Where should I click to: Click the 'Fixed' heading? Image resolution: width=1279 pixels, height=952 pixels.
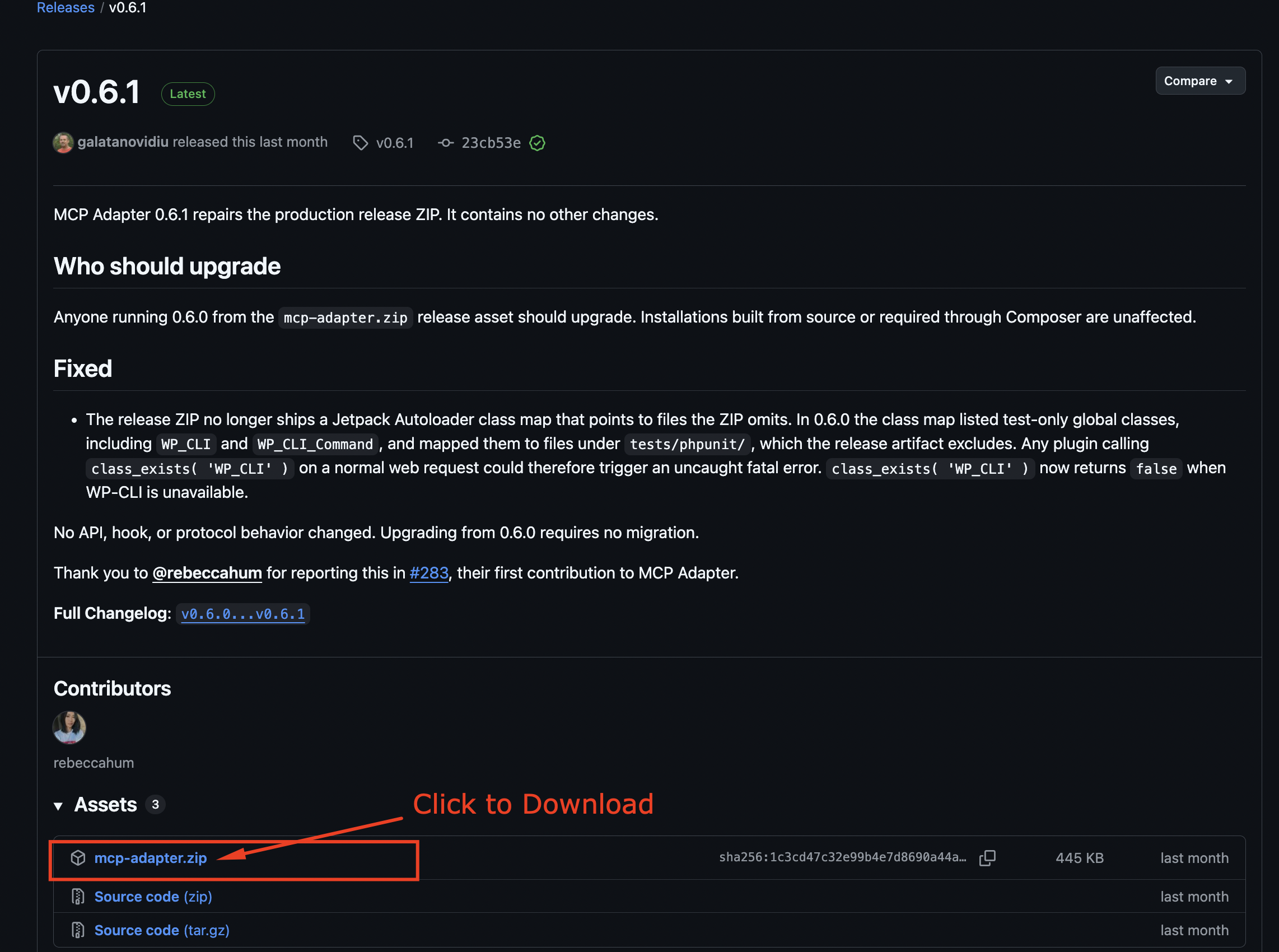[x=83, y=369]
